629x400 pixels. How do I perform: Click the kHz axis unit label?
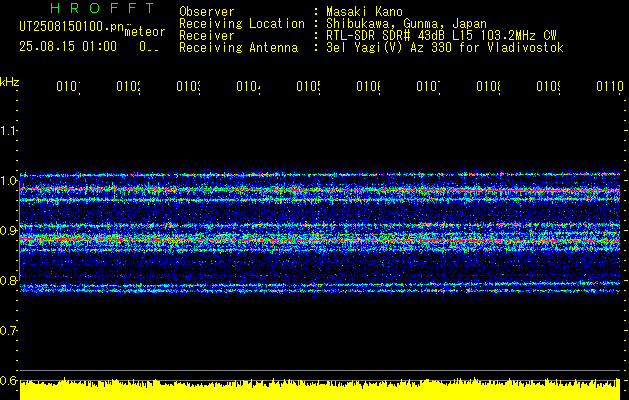coord(9,82)
